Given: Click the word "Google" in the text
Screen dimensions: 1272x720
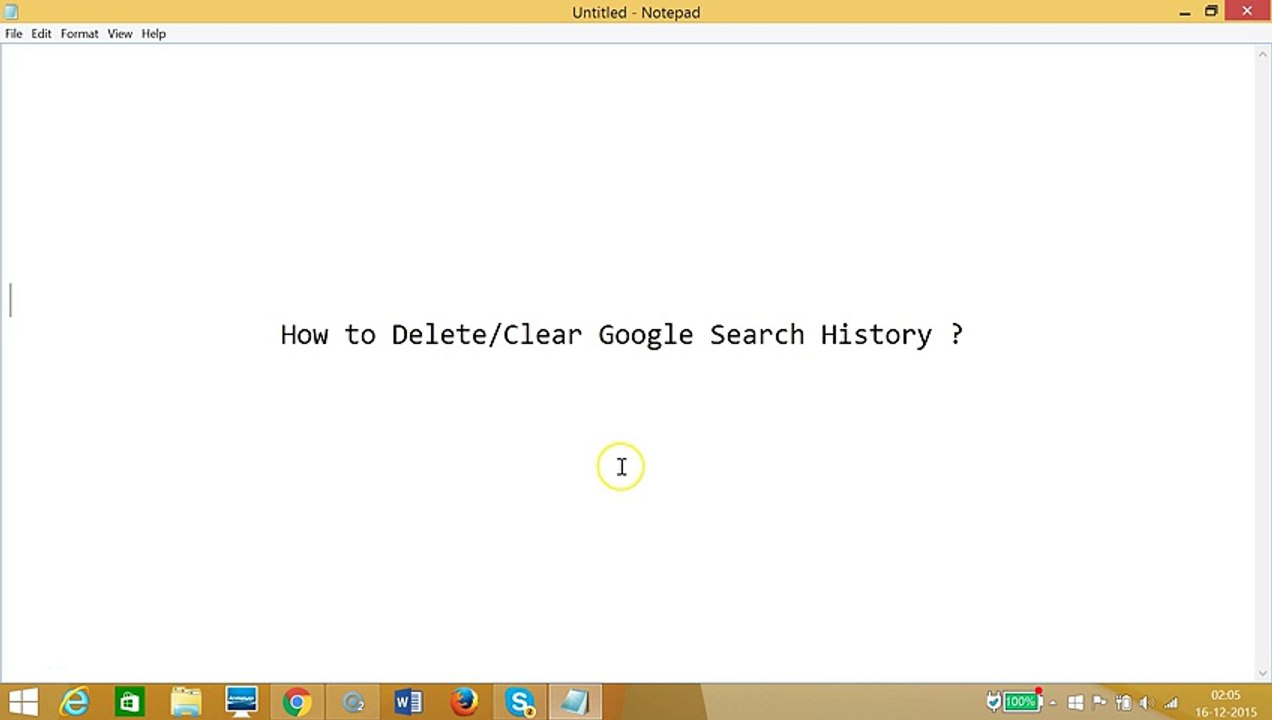Looking at the screenshot, I should [x=646, y=335].
